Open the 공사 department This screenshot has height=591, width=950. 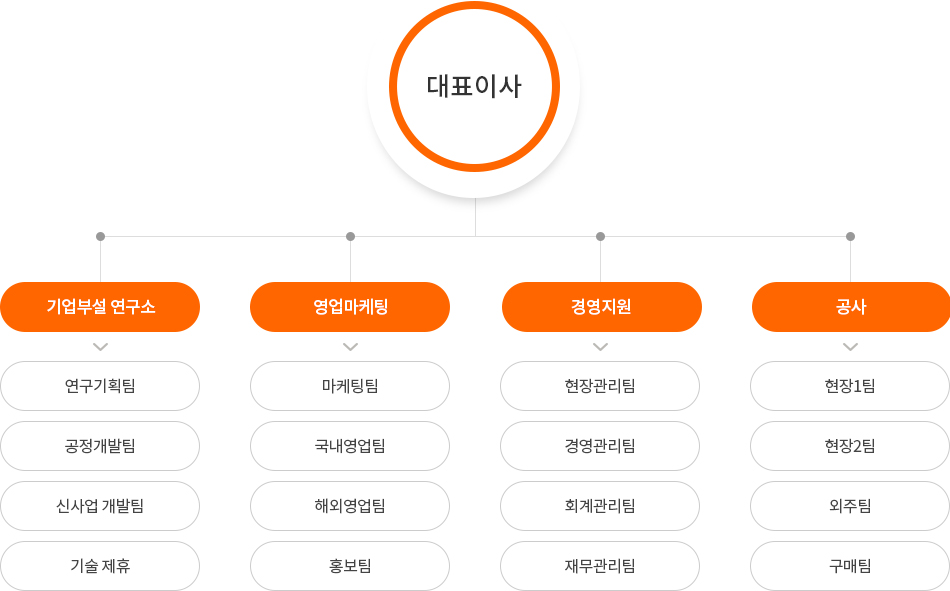point(851,307)
